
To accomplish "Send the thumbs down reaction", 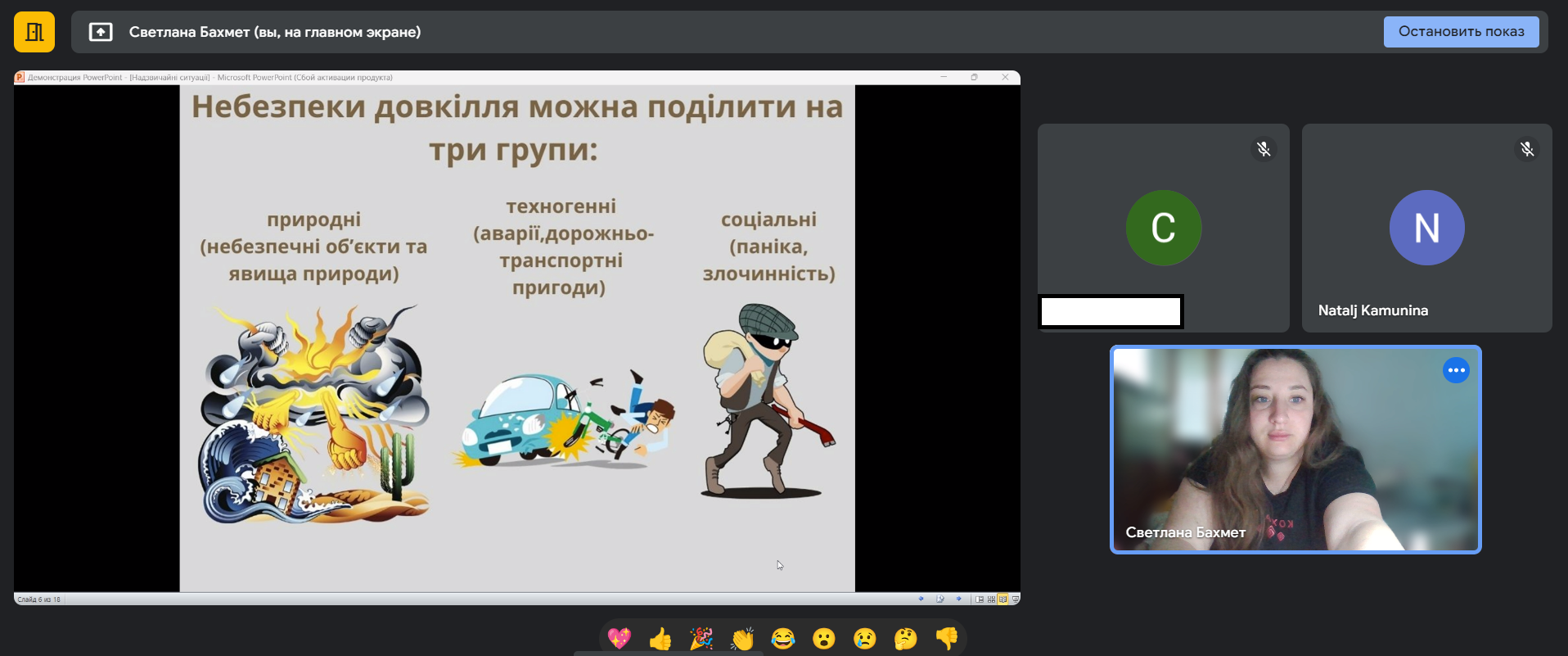I will [x=947, y=638].
